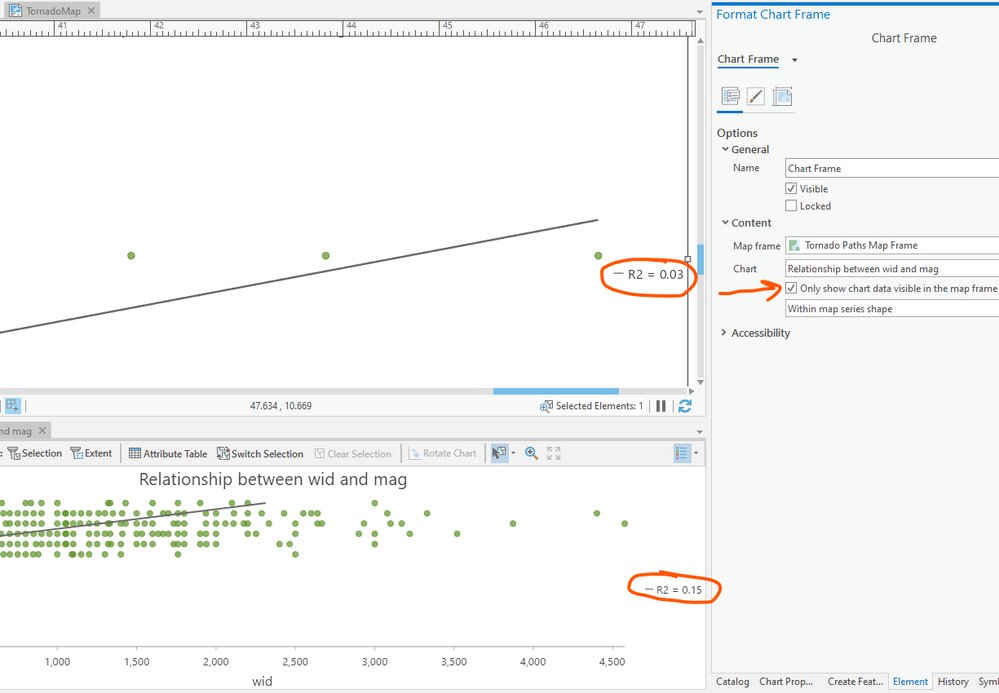Click the refresh icon in layout status bar

point(685,406)
